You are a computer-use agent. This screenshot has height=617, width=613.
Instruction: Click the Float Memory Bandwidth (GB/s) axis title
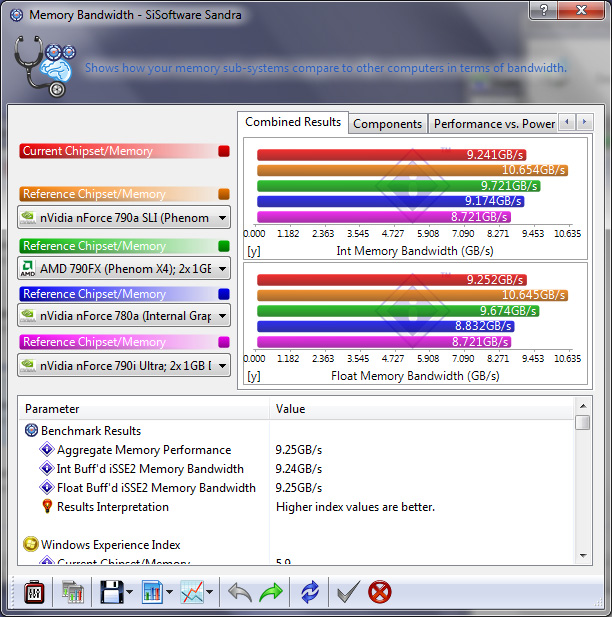click(x=415, y=376)
